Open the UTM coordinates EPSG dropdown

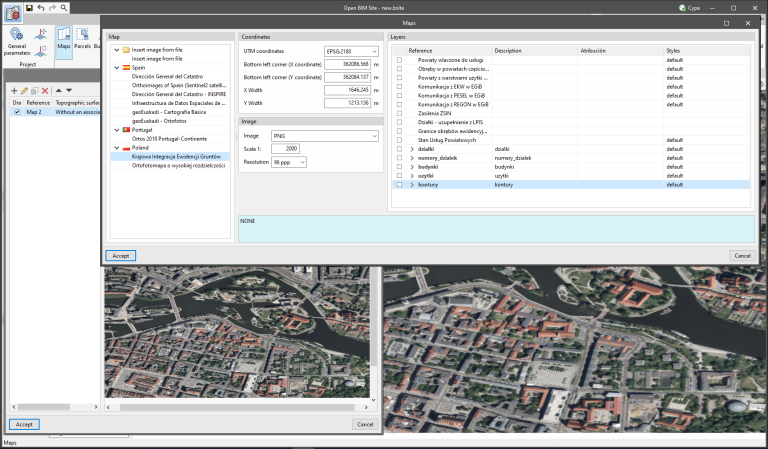pos(351,50)
